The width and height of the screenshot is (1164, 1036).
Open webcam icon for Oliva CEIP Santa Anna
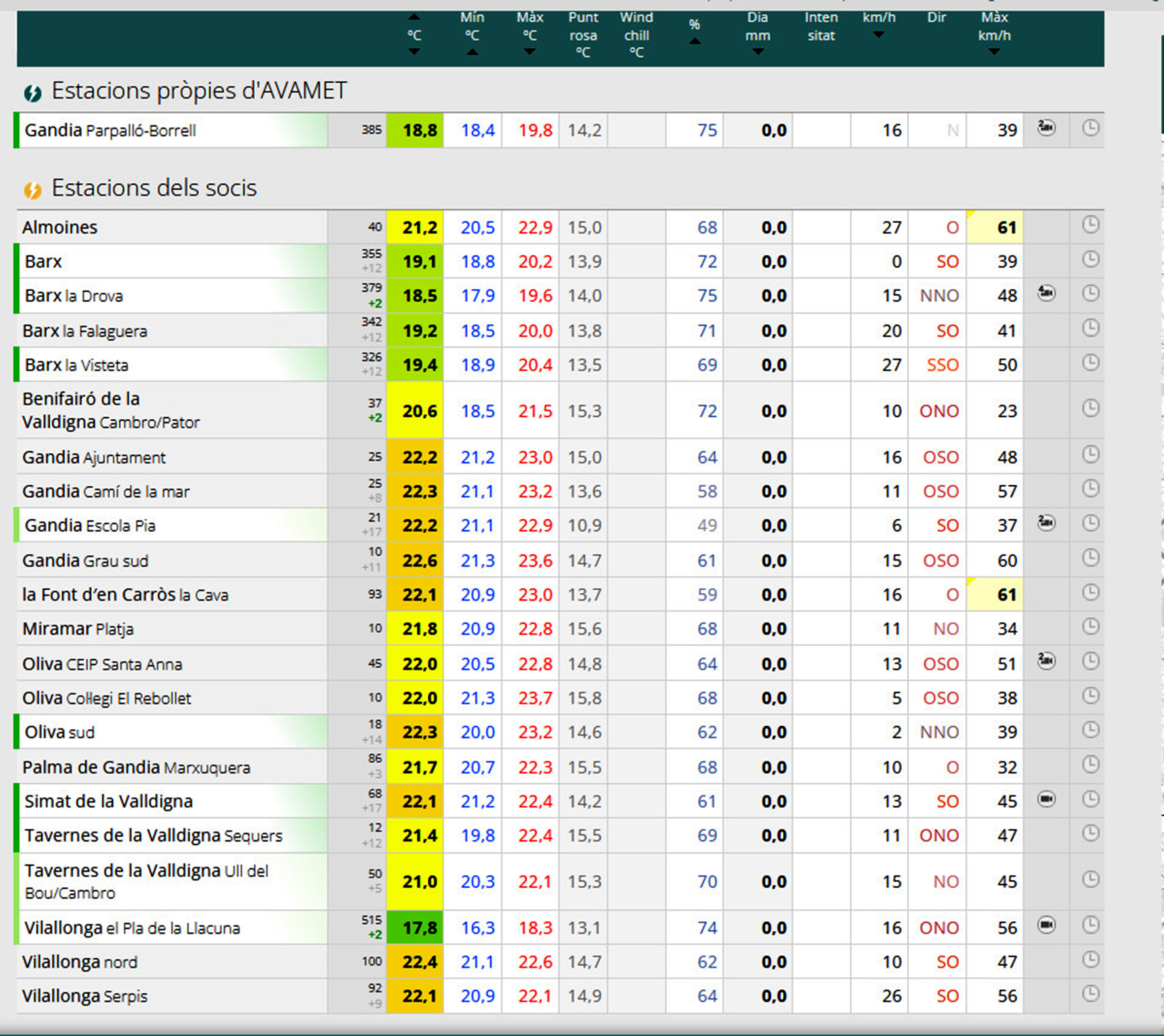1046,661
